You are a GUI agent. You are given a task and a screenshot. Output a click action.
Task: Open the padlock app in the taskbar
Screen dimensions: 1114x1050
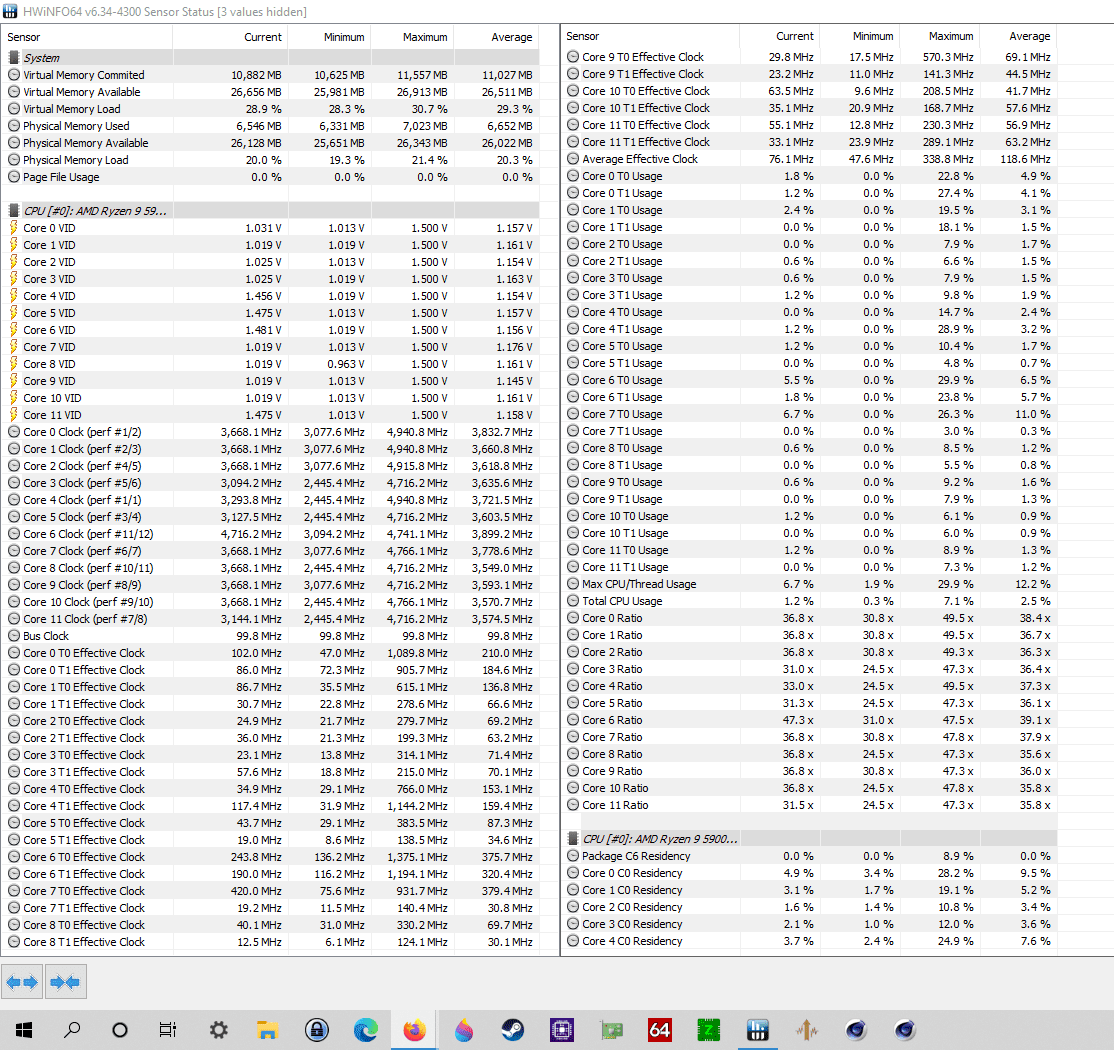317,1029
